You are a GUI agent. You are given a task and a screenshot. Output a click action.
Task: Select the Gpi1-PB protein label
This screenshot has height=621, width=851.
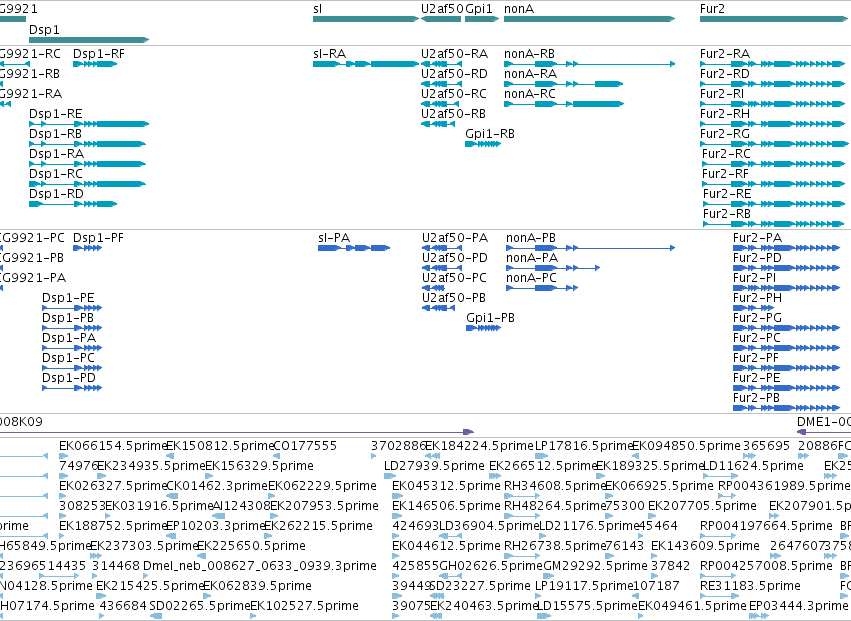pyautogui.click(x=490, y=318)
